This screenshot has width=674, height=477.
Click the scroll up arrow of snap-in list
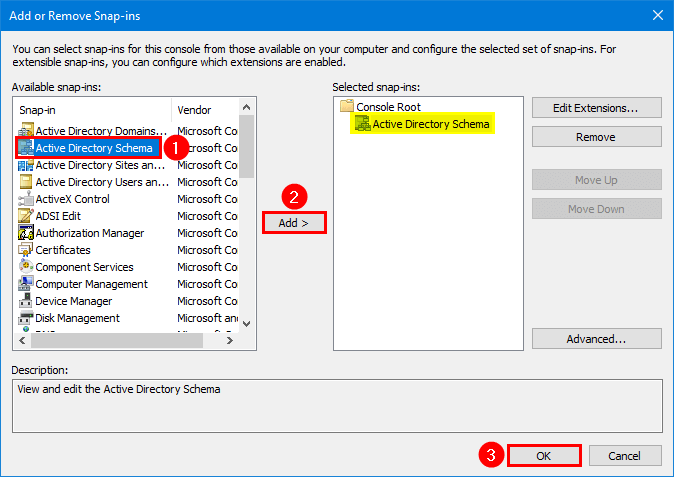pyautogui.click(x=246, y=107)
